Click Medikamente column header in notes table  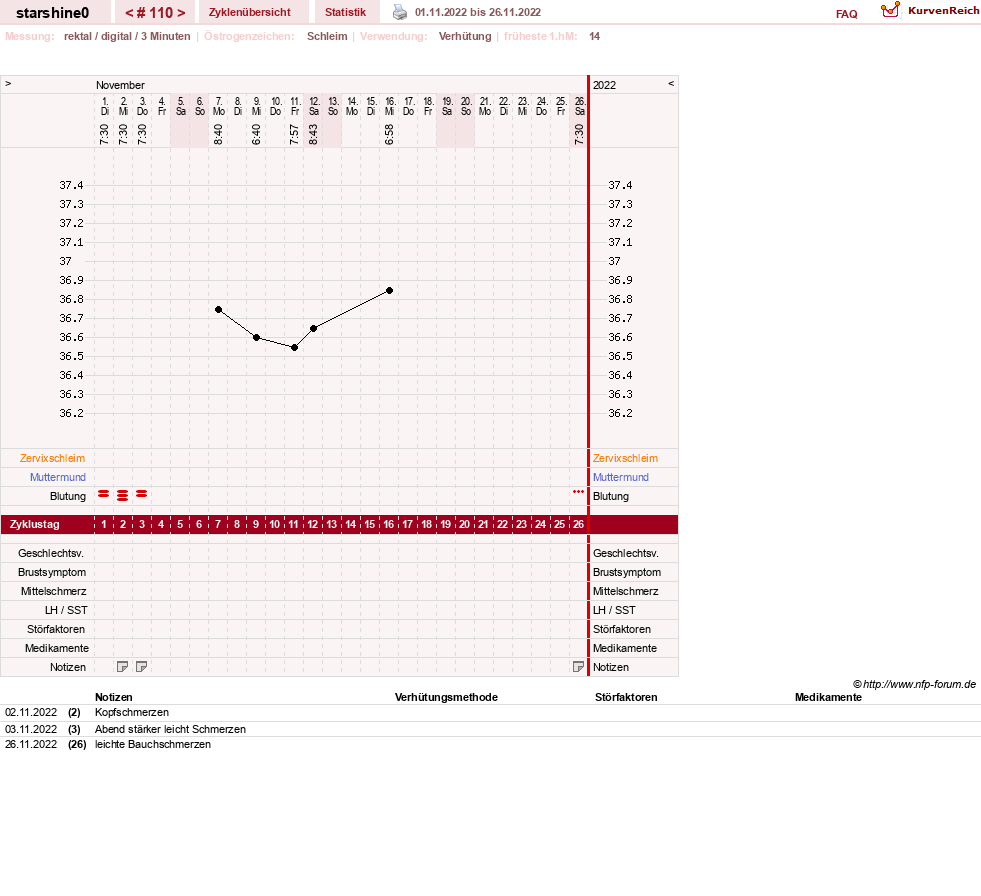(x=828, y=697)
